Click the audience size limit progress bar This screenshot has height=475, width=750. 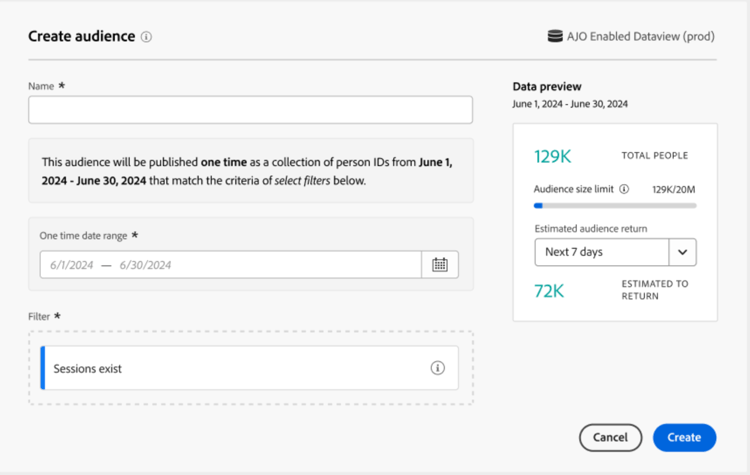coord(615,205)
